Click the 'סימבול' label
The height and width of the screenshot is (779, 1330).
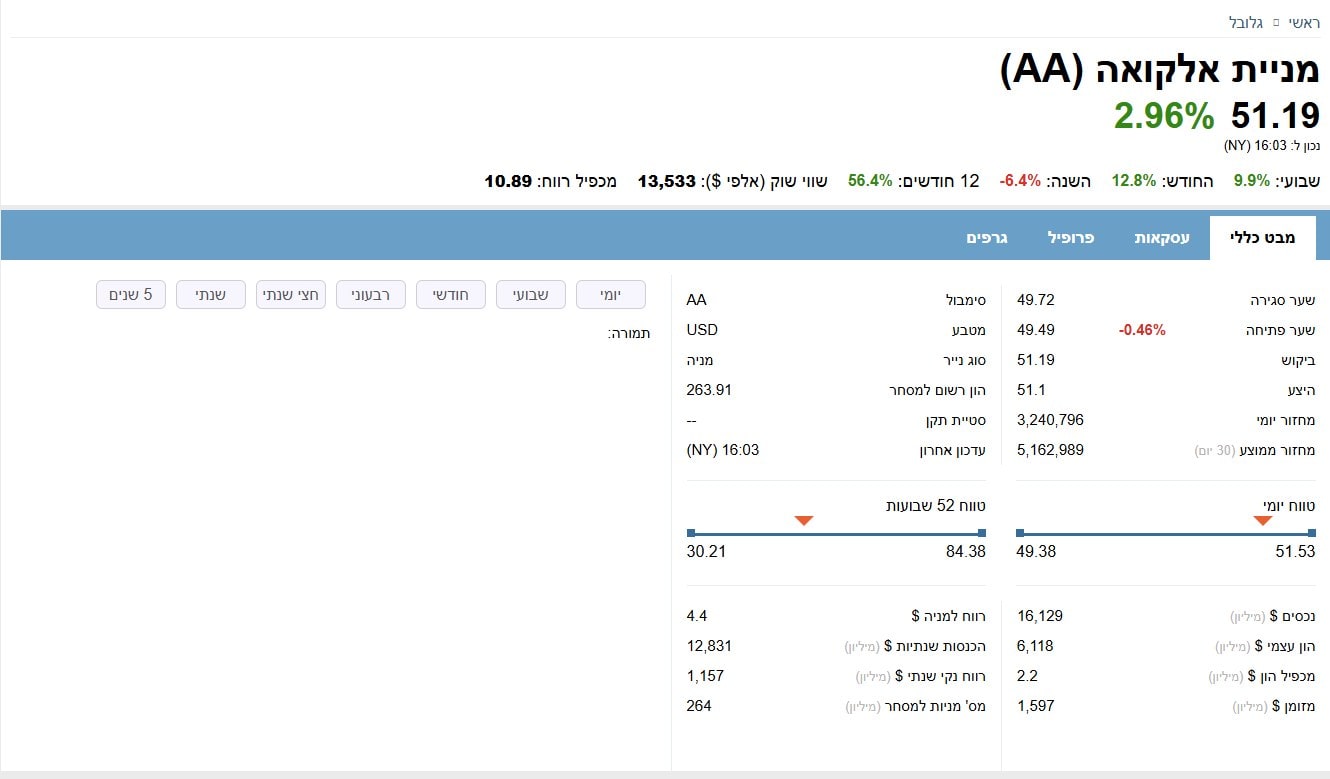[966, 300]
